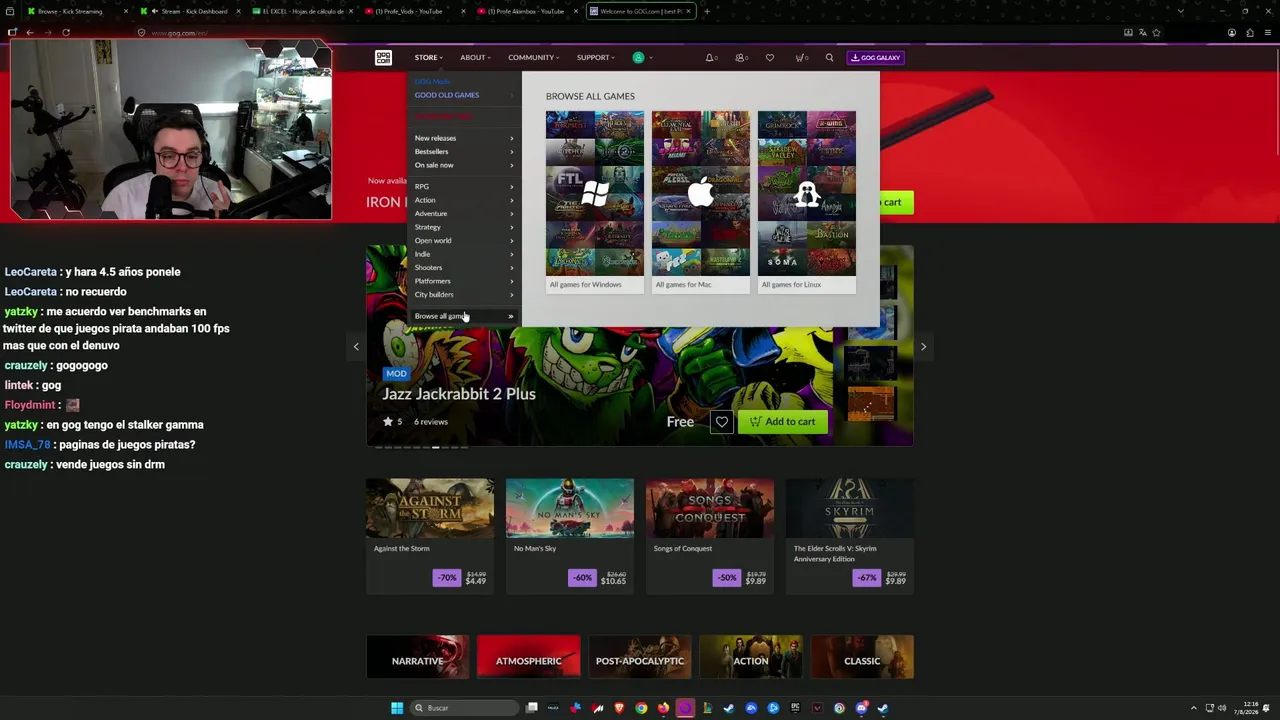Open All games for Mac link
The height and width of the screenshot is (720, 1280).
click(701, 202)
